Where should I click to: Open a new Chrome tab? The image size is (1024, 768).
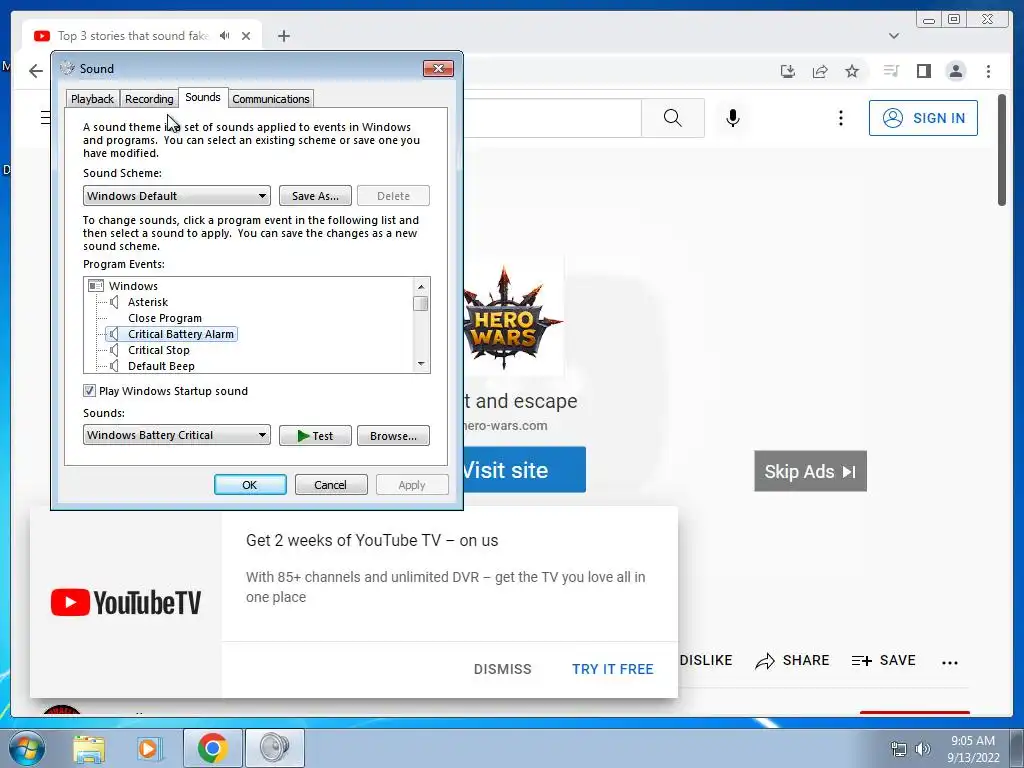283,36
